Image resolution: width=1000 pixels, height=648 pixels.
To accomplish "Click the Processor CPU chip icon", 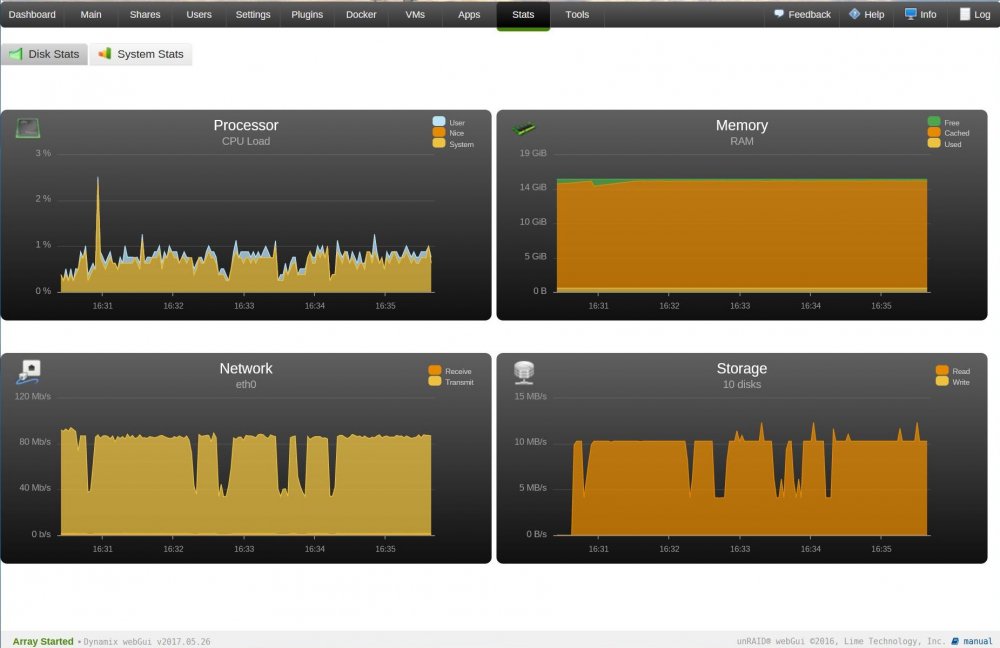I will 28,128.
